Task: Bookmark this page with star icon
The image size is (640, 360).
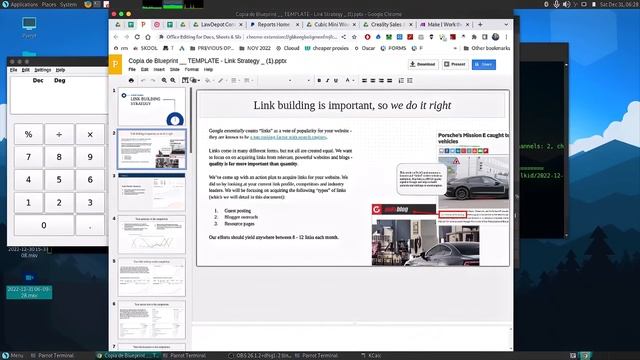Action: point(354,37)
